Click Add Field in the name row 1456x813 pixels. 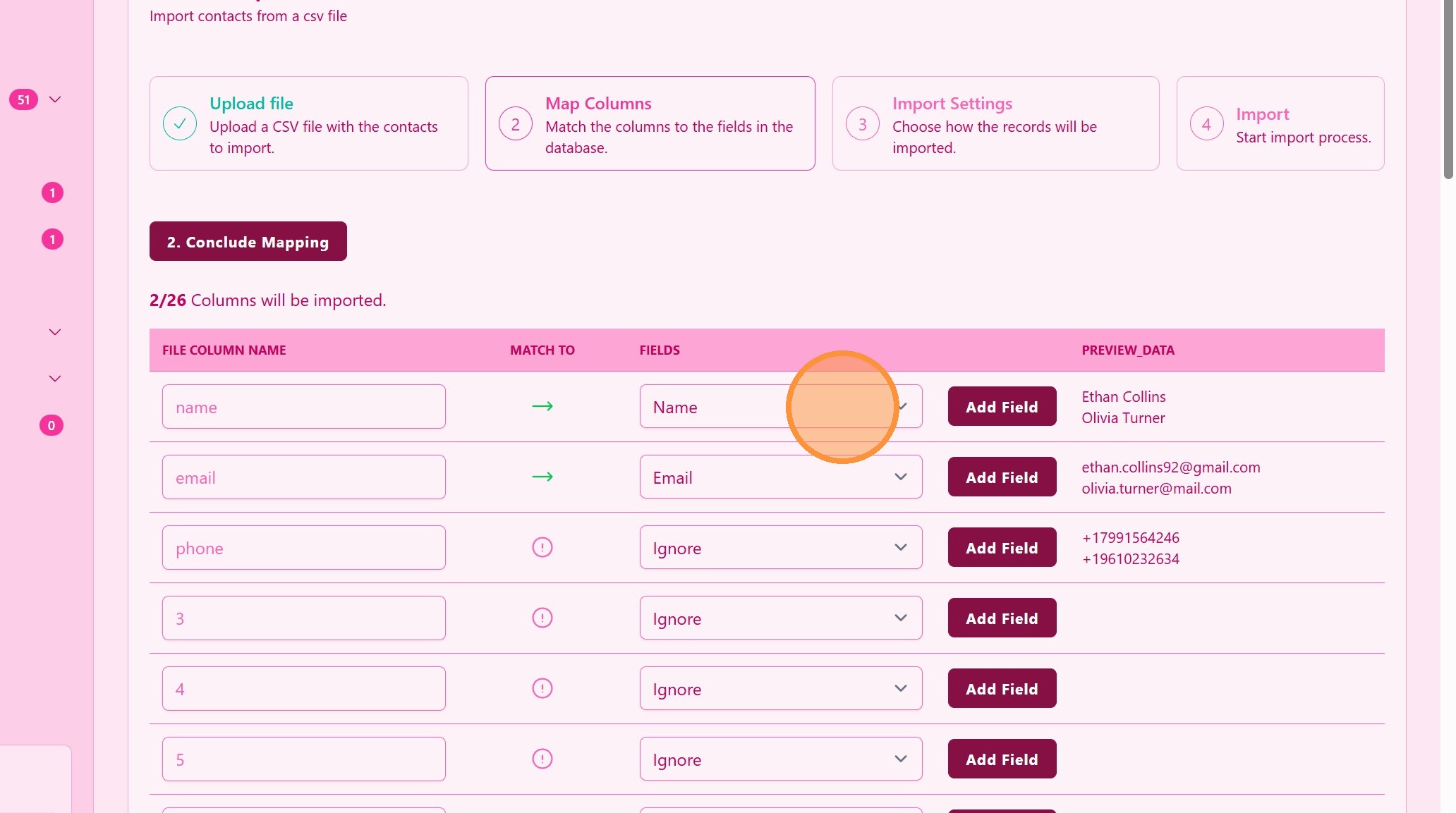coord(1001,406)
